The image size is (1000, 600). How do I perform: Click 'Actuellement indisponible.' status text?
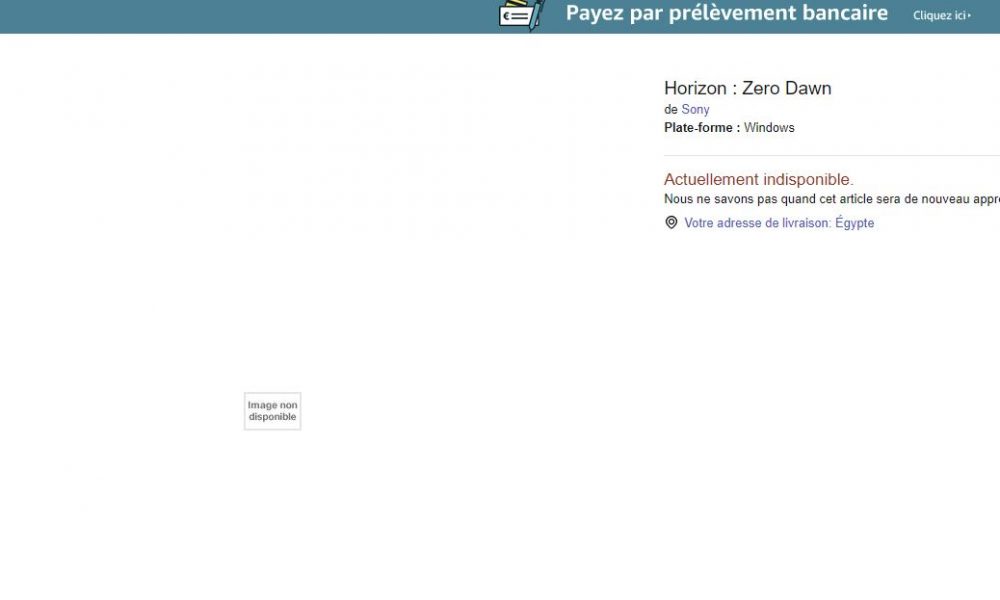pos(758,179)
